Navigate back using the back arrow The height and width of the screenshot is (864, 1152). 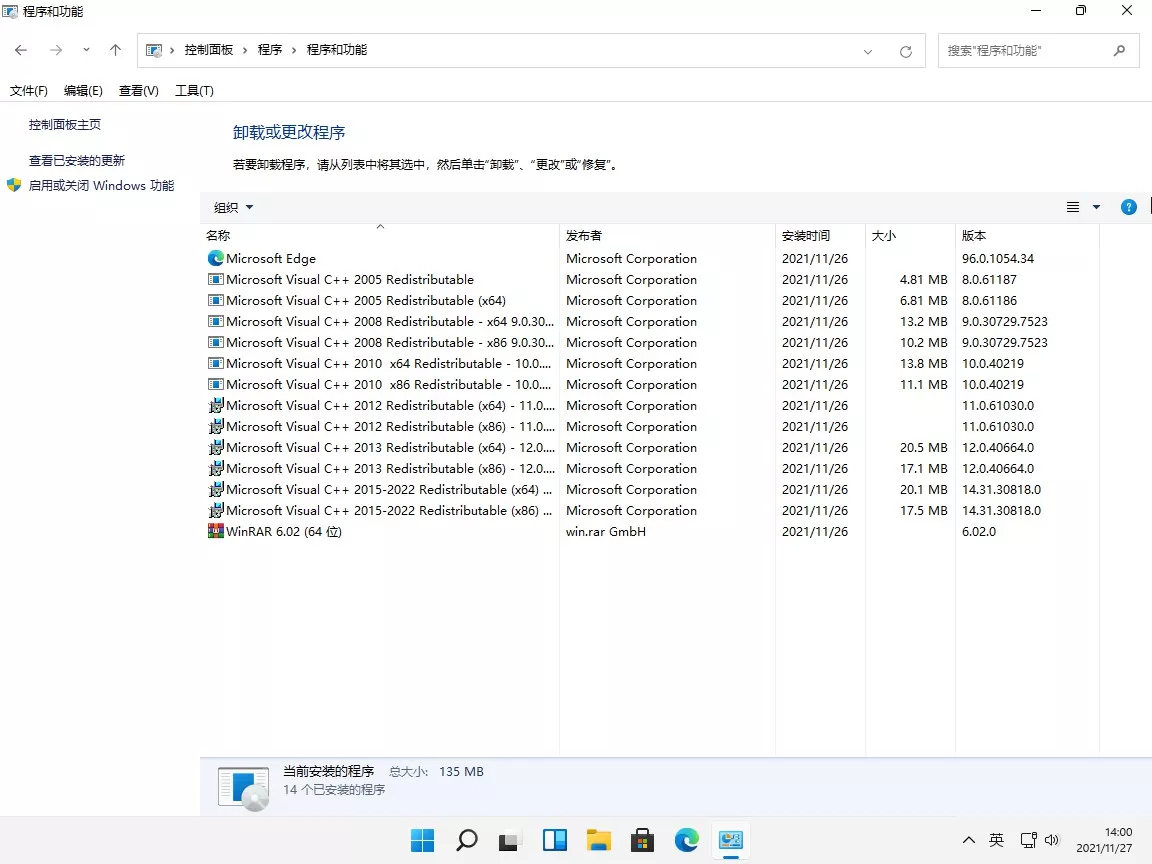pyautogui.click(x=20, y=50)
